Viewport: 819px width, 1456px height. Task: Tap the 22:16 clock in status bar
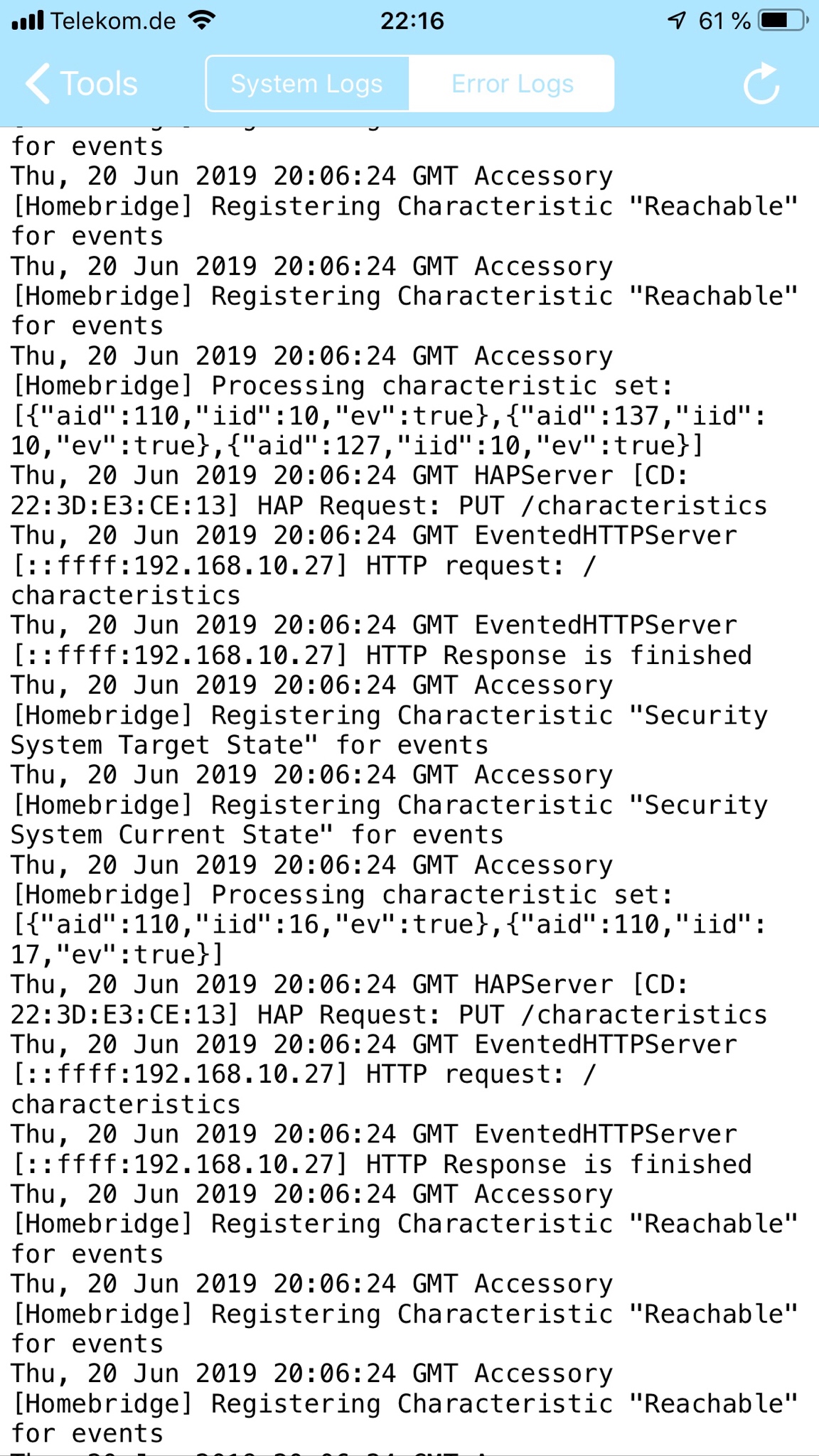pos(412,21)
